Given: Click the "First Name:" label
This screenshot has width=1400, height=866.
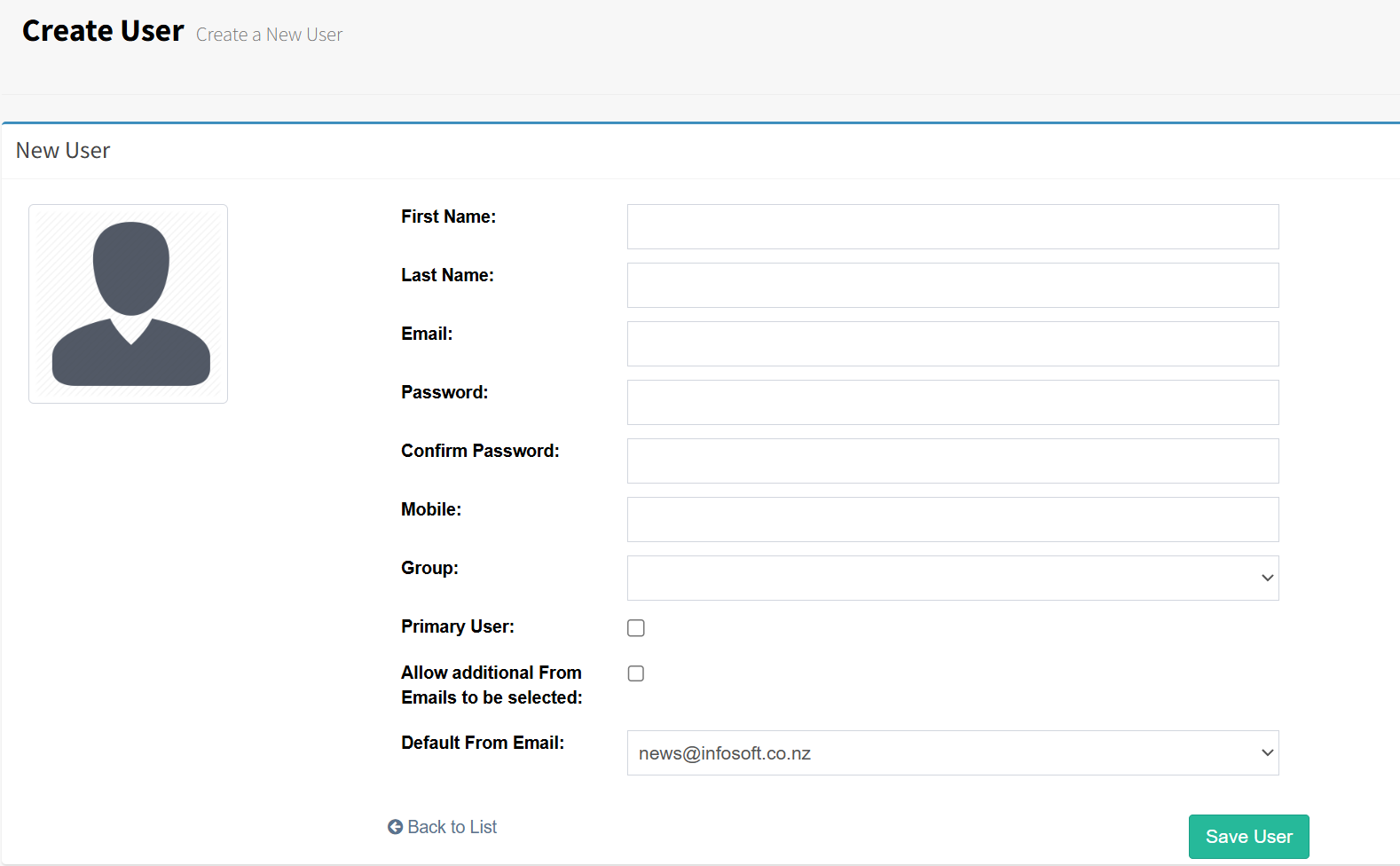Looking at the screenshot, I should pyautogui.click(x=449, y=216).
